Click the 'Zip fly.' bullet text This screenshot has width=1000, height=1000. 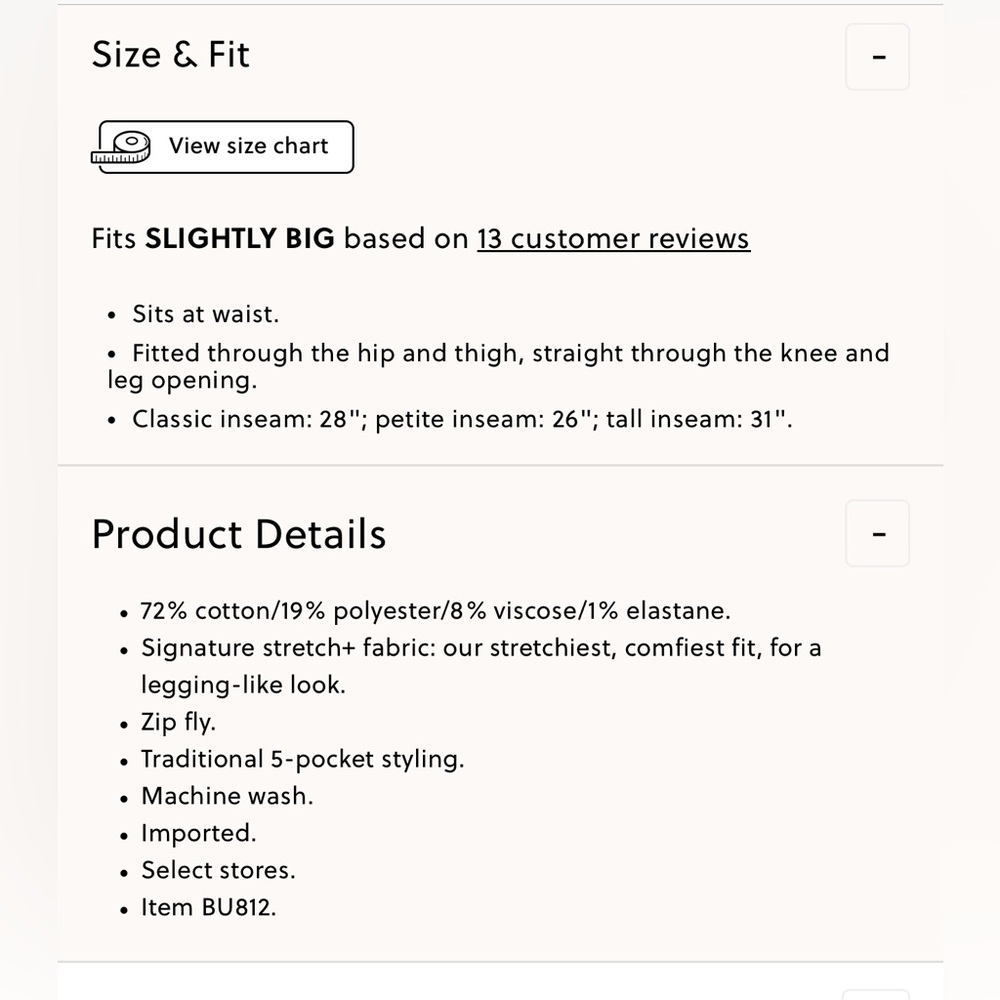point(178,723)
